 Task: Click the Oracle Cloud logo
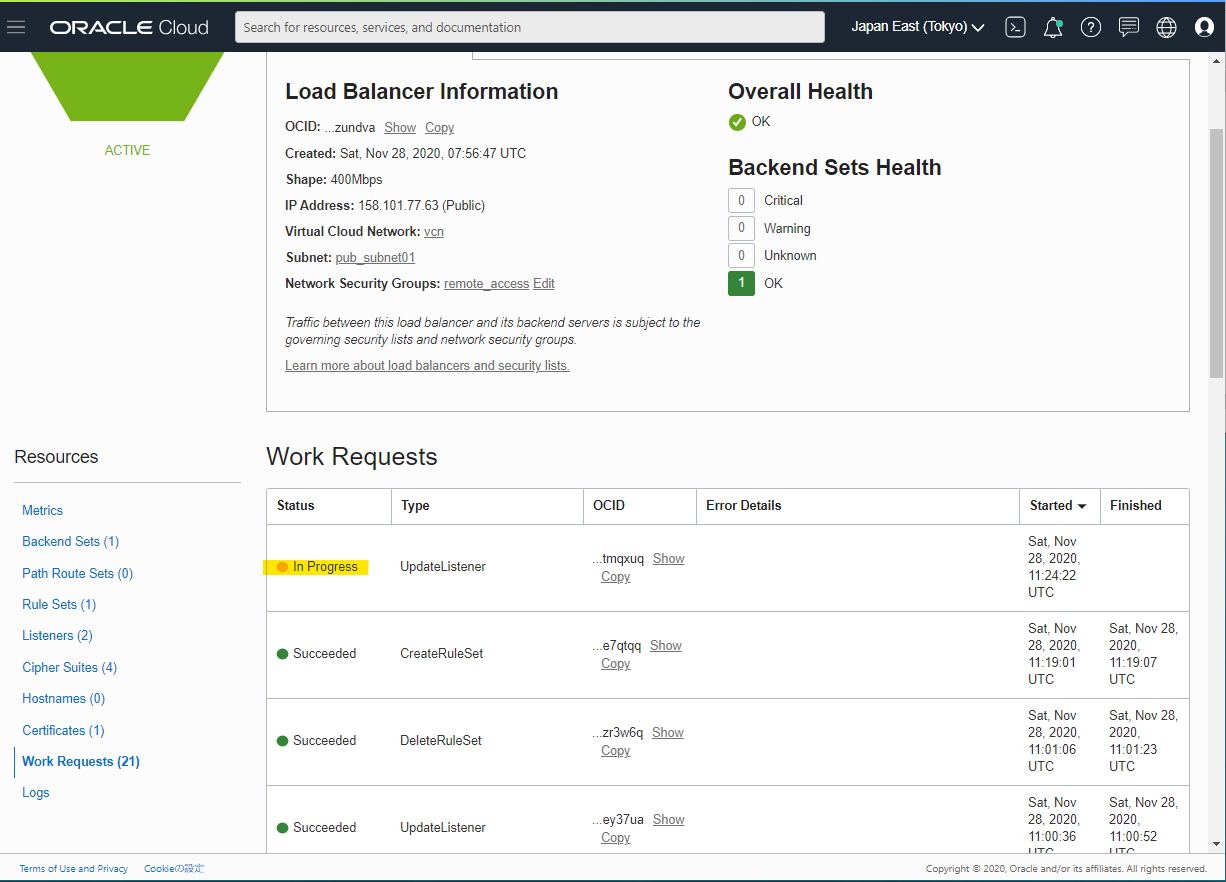click(x=129, y=27)
